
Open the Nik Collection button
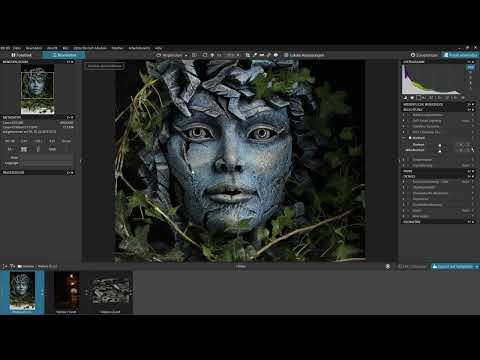point(412,266)
